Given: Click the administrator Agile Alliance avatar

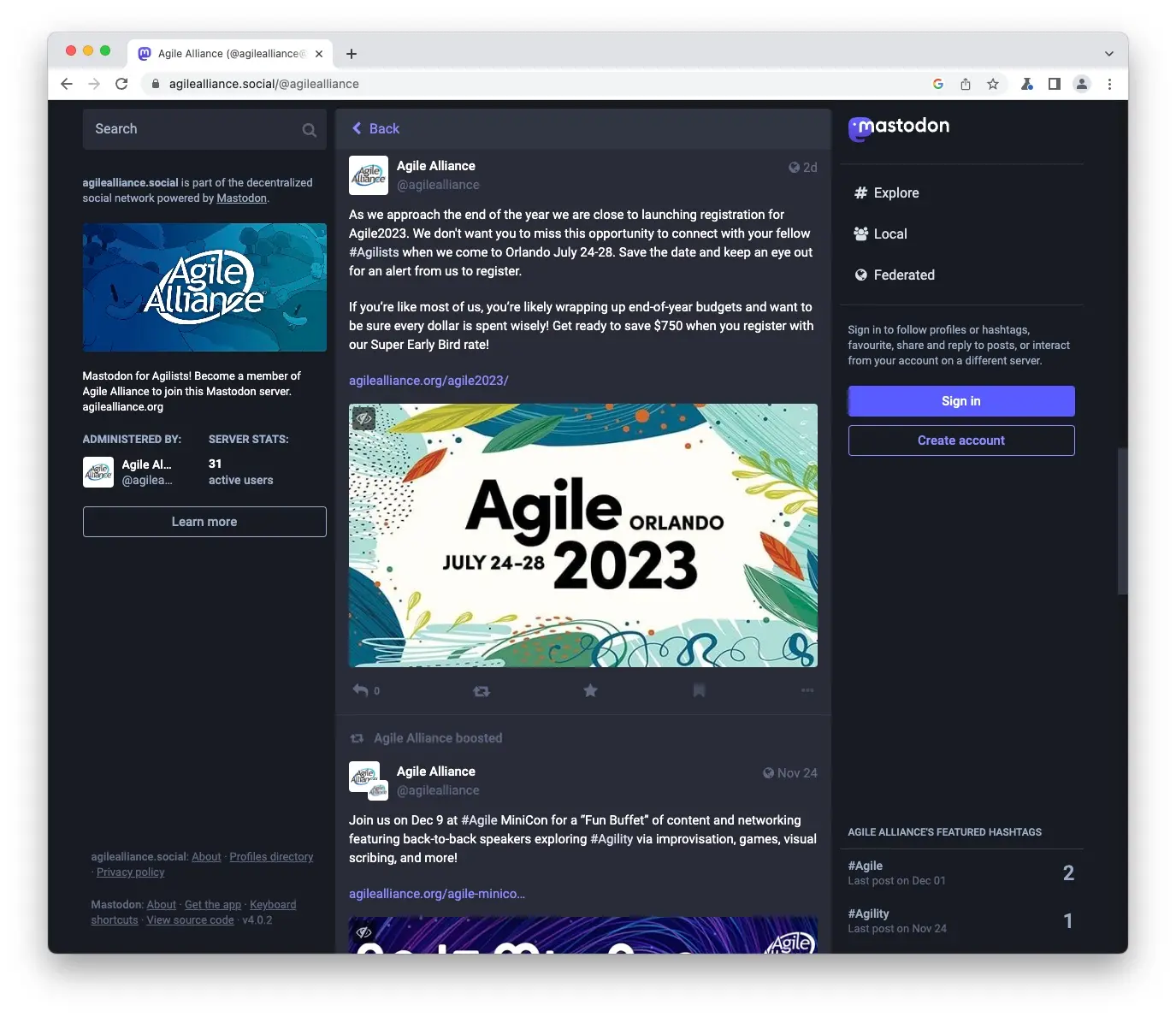Looking at the screenshot, I should [x=98, y=472].
